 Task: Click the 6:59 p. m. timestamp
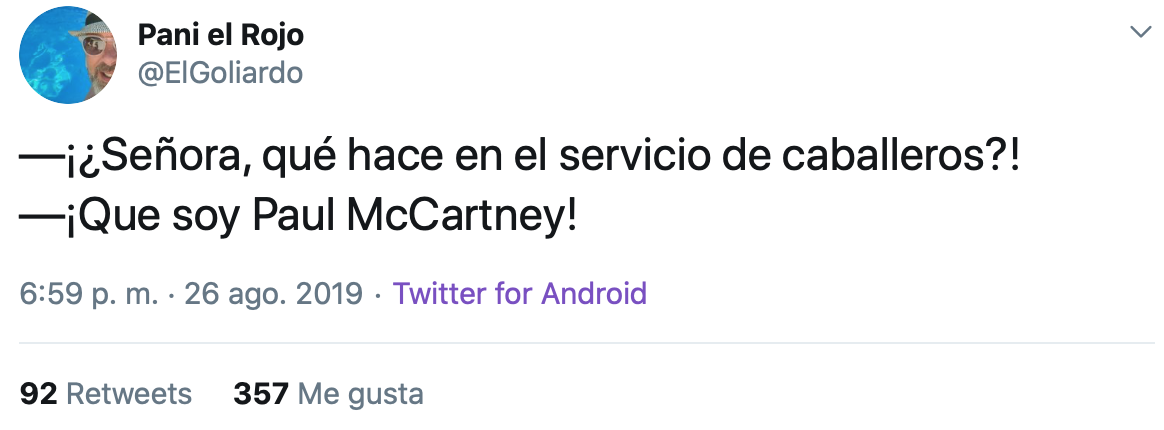click(90, 294)
